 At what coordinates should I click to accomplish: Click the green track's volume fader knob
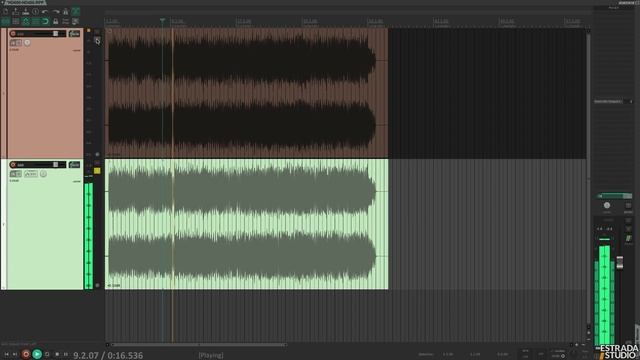point(56,164)
